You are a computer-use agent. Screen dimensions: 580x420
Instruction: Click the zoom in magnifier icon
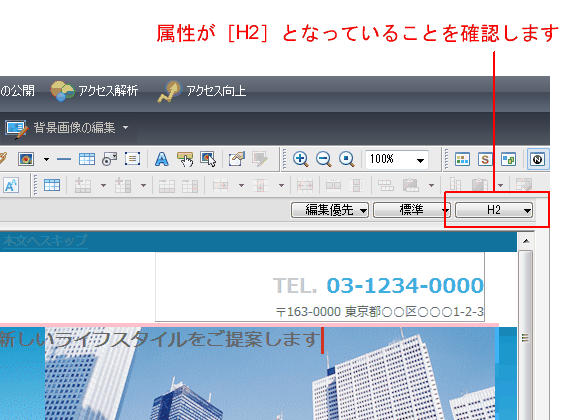[301, 159]
